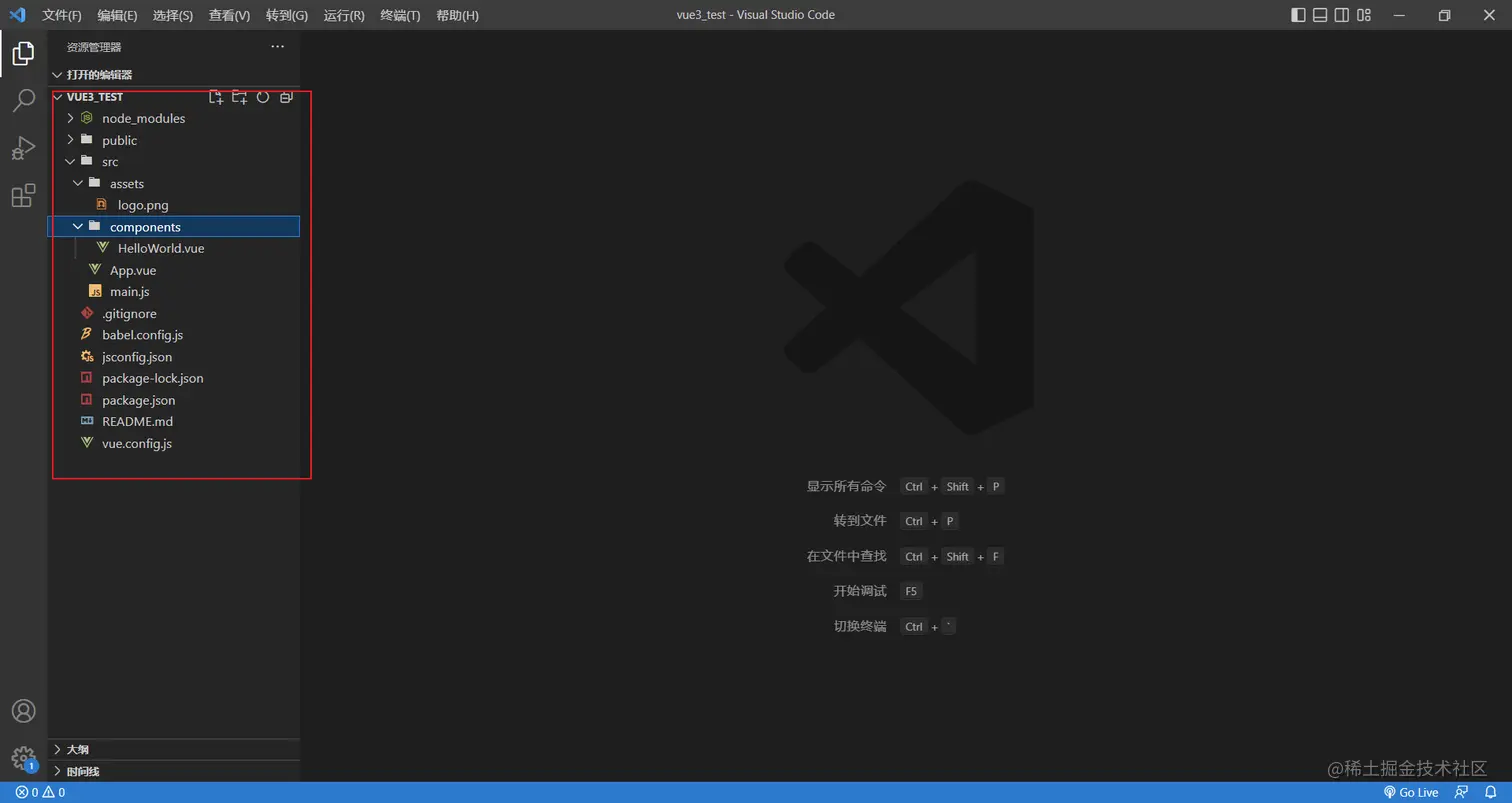
Task: Open the 终端(T) menu
Action: [400, 15]
